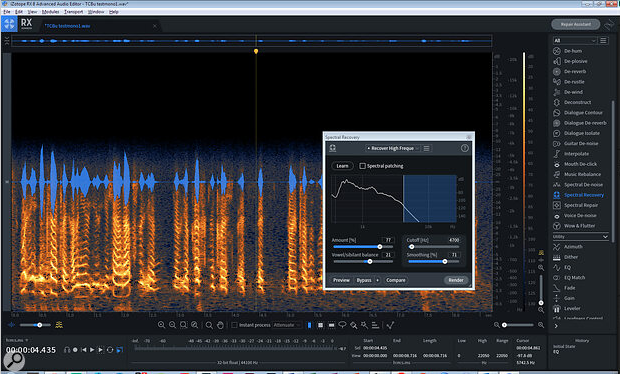
Task: Select the lasso selection tool
Action: coord(342,325)
